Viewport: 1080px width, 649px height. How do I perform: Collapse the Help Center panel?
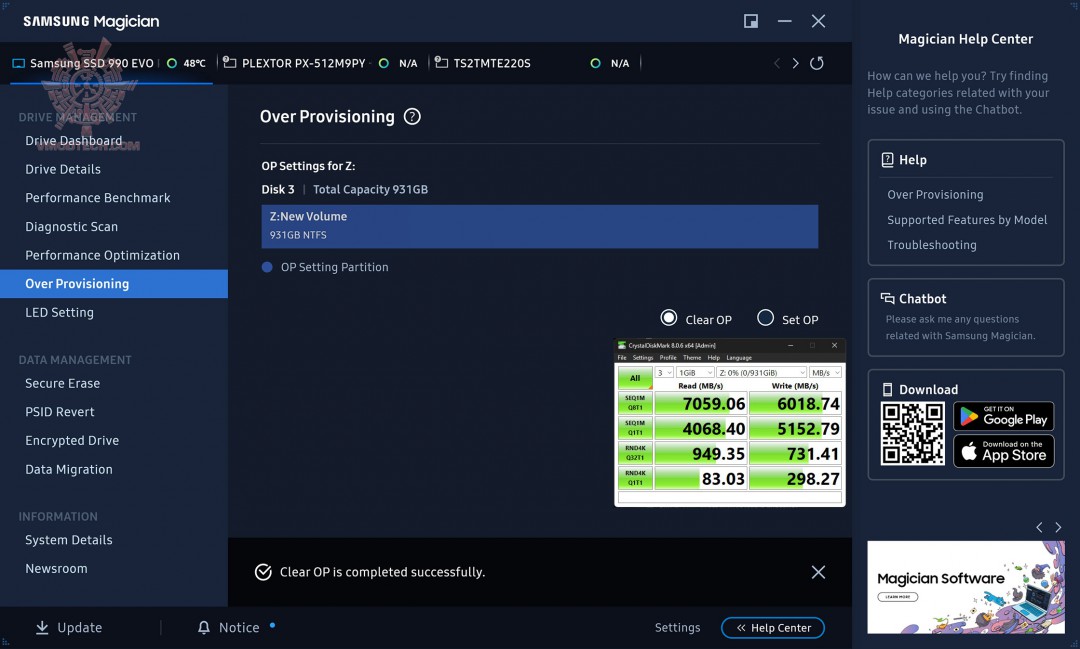[772, 628]
